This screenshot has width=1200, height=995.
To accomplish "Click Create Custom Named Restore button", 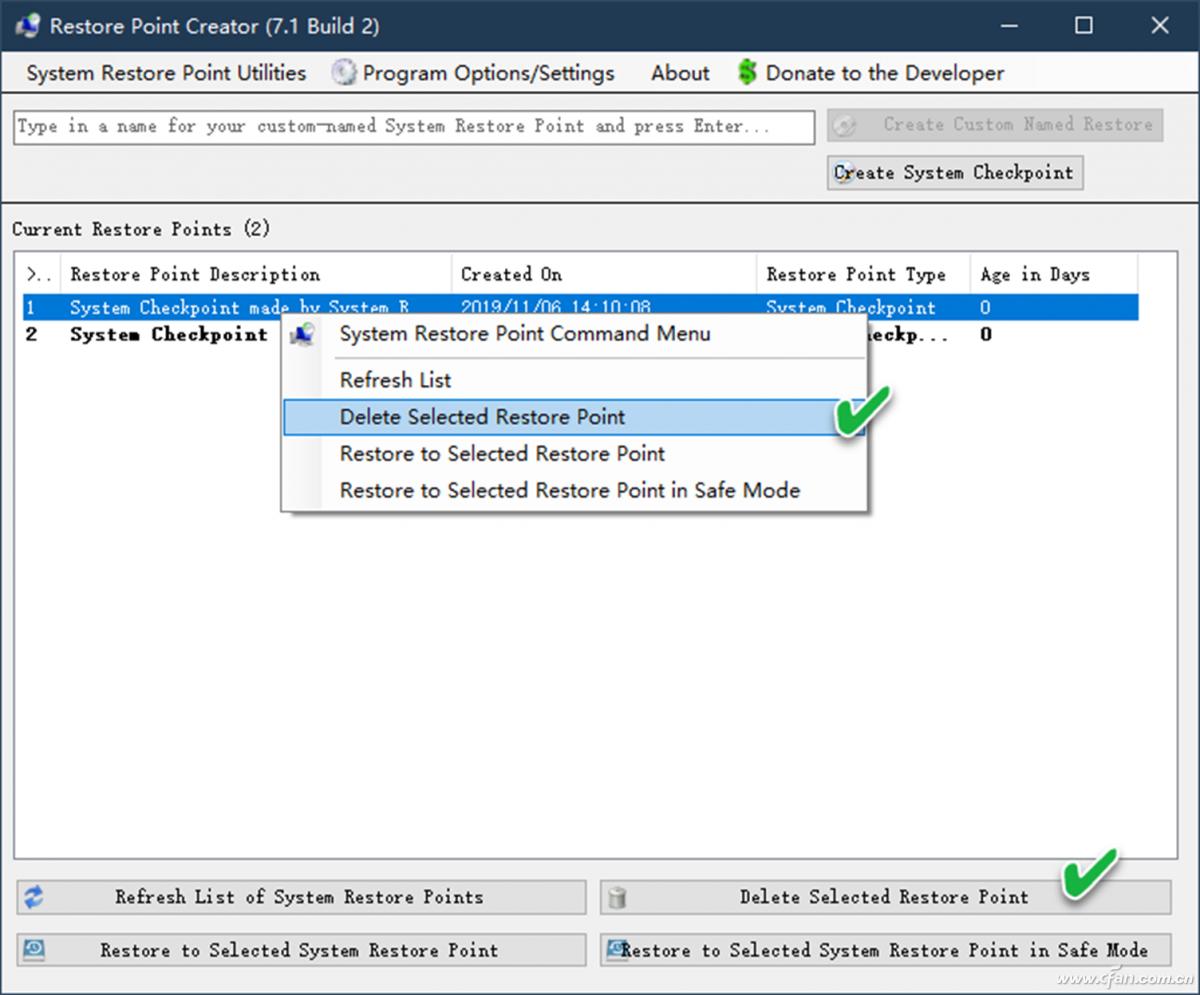I will [x=995, y=125].
